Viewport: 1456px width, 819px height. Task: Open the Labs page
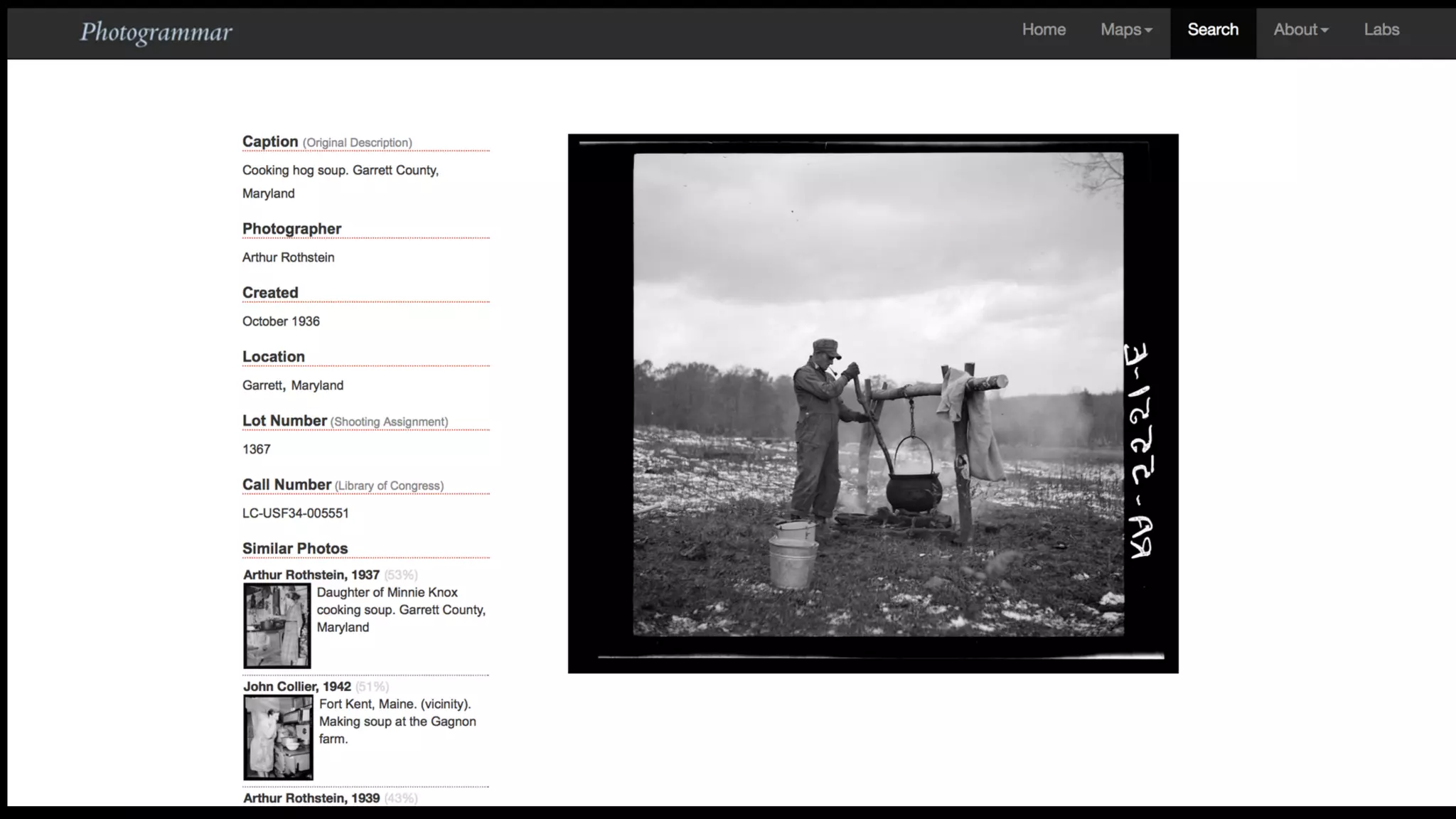(x=1381, y=30)
